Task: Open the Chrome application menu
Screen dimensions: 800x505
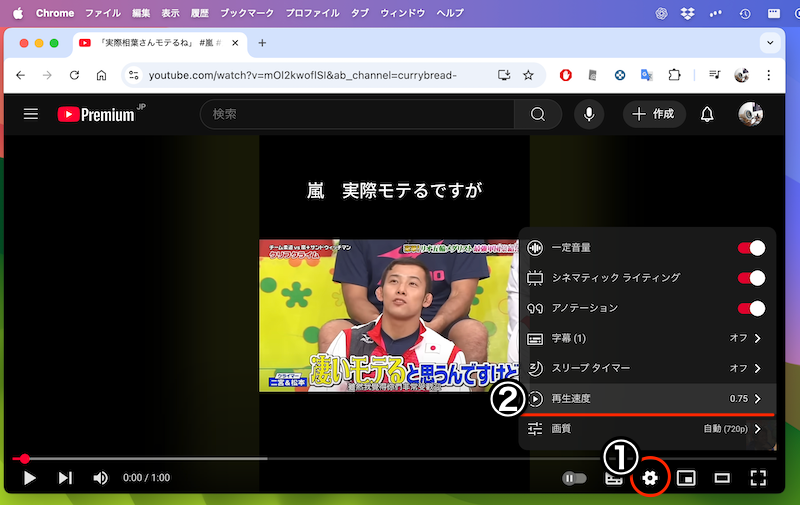Action: [x=55, y=13]
